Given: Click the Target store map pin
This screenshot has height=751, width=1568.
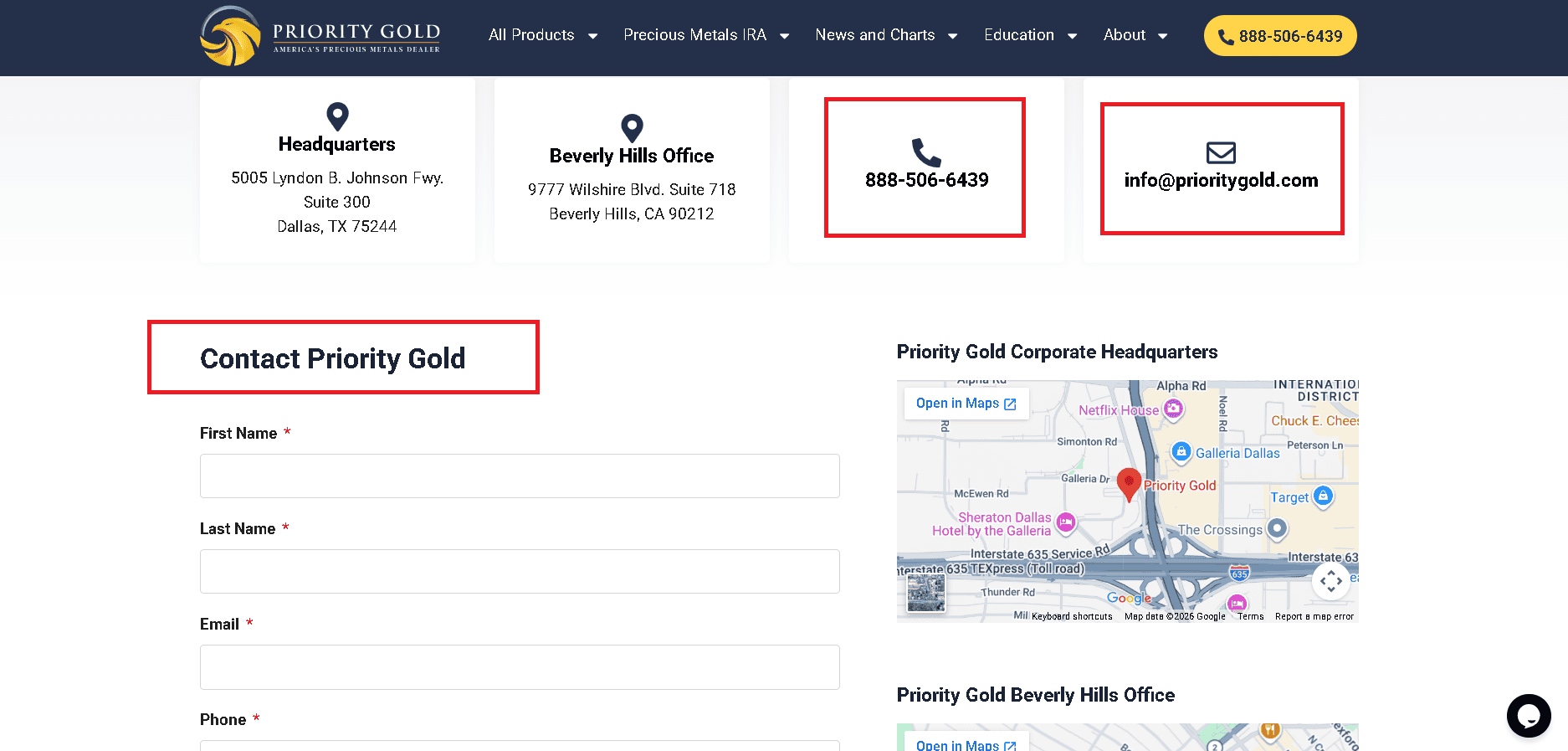Looking at the screenshot, I should click(1323, 496).
